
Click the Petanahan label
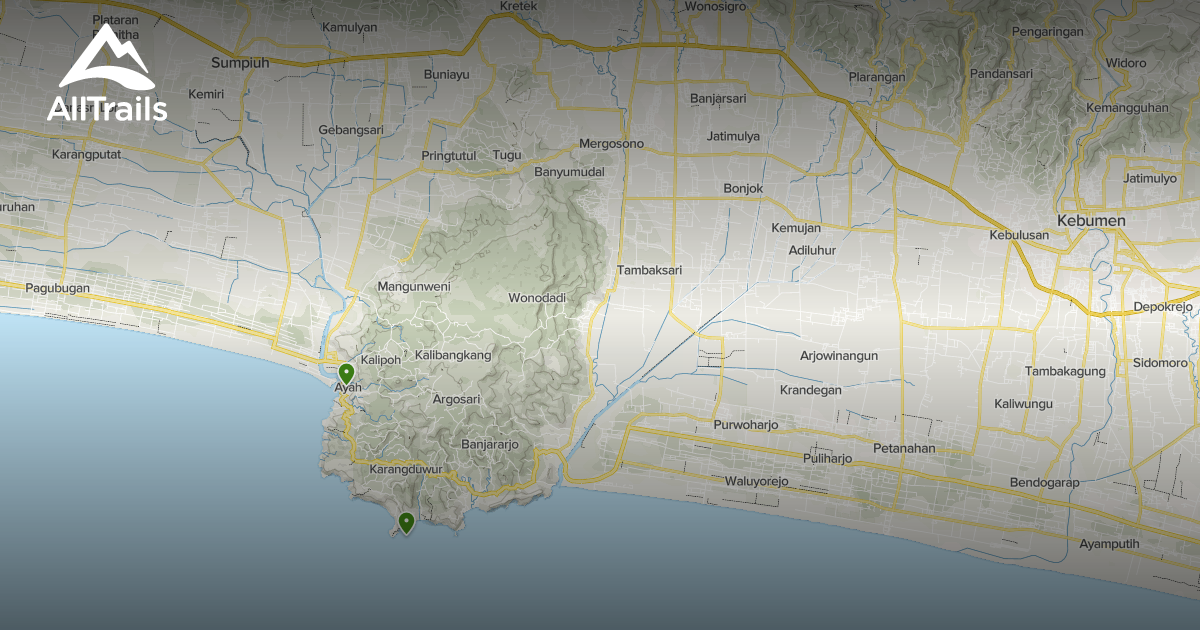coord(906,447)
